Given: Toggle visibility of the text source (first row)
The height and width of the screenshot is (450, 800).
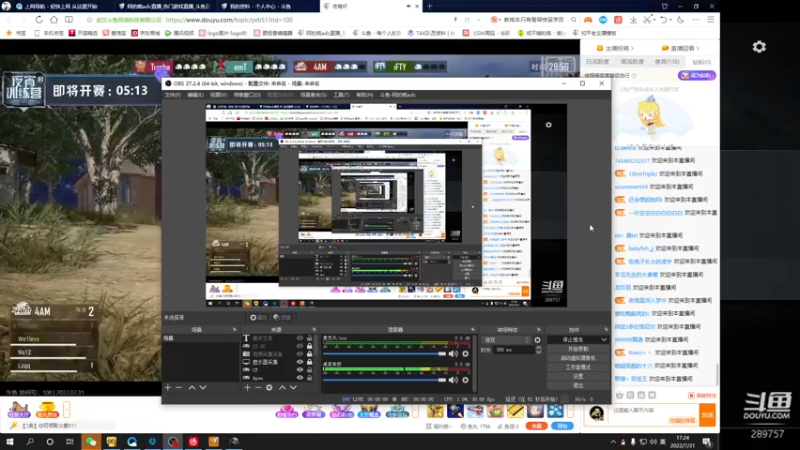Looking at the screenshot, I should [x=300, y=338].
